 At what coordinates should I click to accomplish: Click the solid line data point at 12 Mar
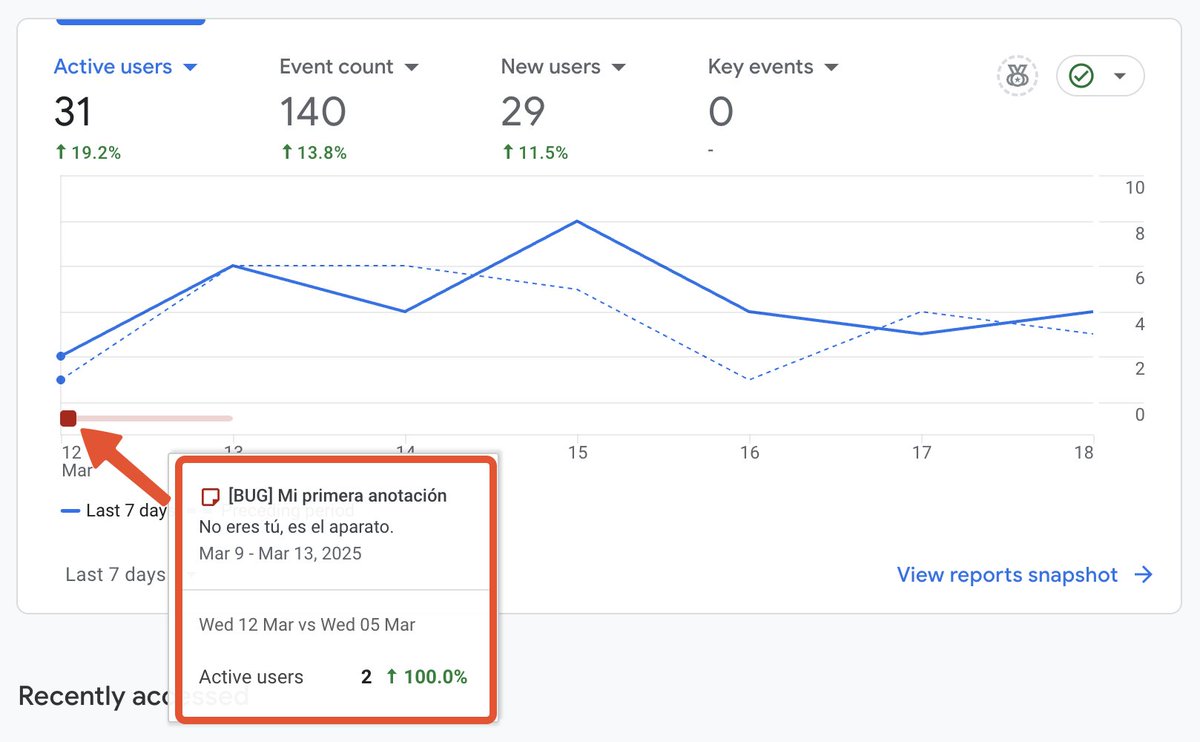[61, 356]
